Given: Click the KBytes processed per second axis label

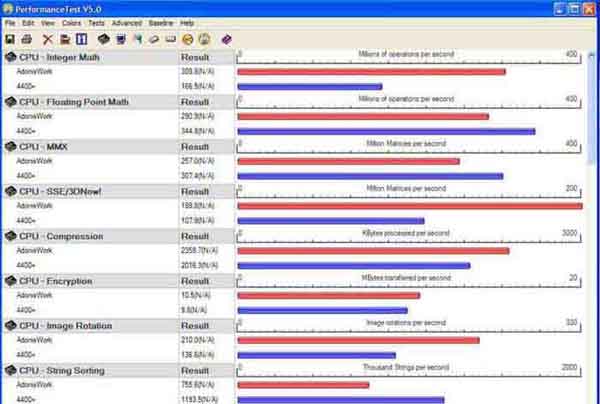Looking at the screenshot, I should [406, 233].
